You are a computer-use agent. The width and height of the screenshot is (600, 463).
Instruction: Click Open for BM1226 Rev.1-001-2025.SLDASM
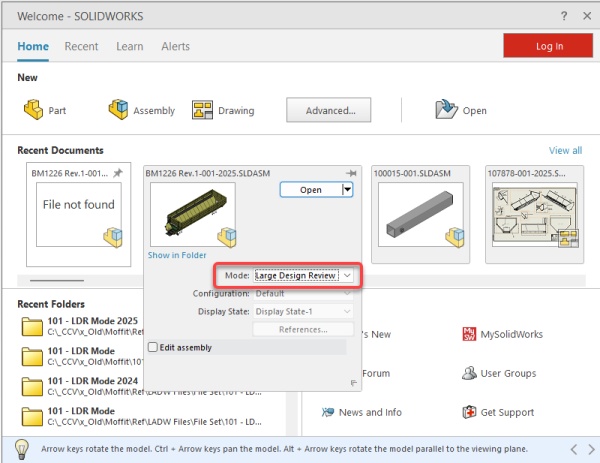(x=311, y=190)
